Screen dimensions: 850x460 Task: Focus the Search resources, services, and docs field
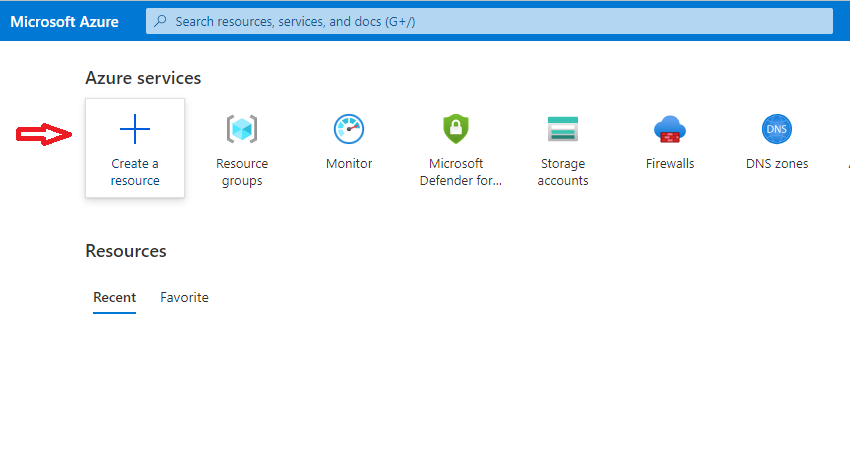[x=489, y=21]
